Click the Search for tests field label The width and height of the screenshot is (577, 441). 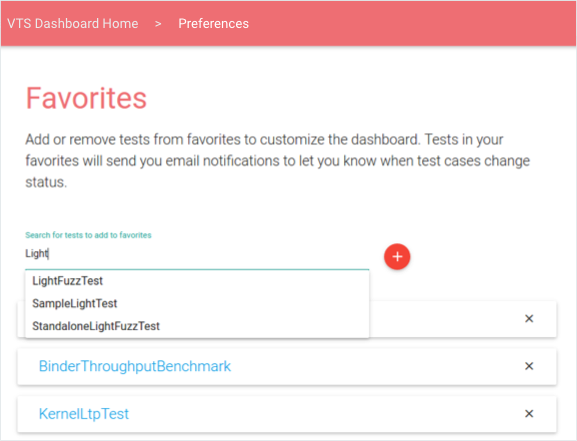(88, 235)
